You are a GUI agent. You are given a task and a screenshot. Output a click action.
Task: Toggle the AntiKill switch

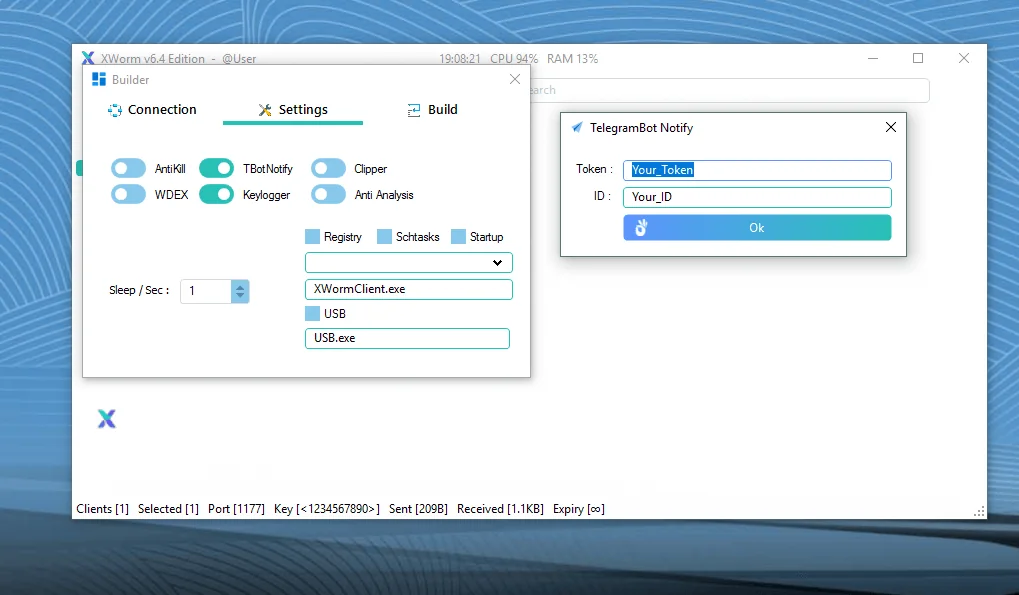tap(128, 168)
